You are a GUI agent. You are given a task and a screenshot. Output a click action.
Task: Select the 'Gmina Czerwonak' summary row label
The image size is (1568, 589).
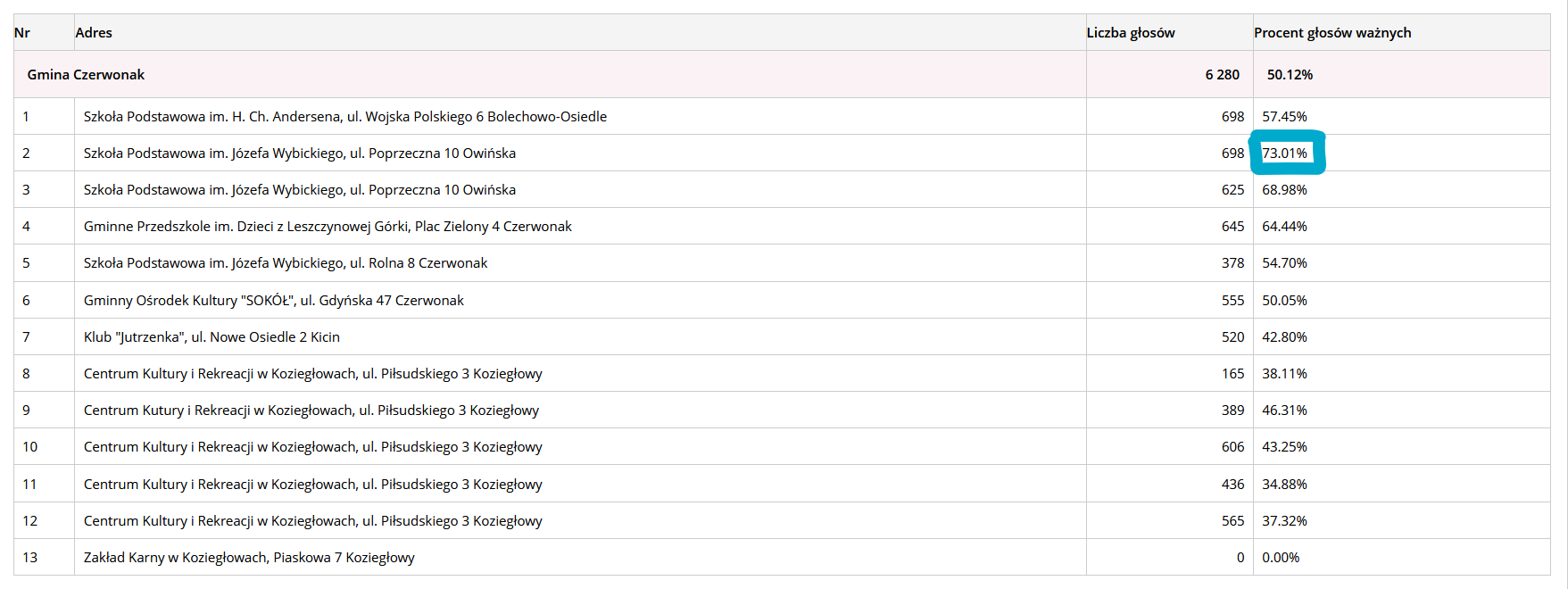[x=86, y=75]
